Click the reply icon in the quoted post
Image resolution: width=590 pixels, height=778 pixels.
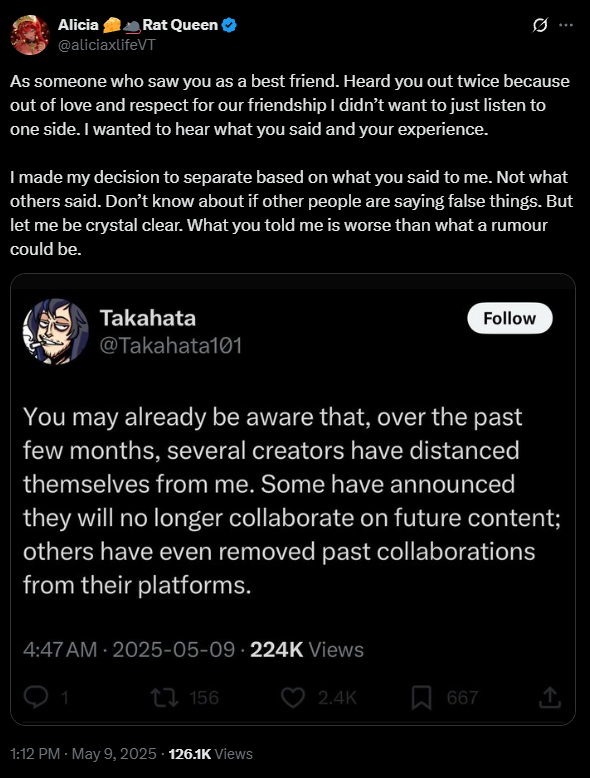(36, 697)
